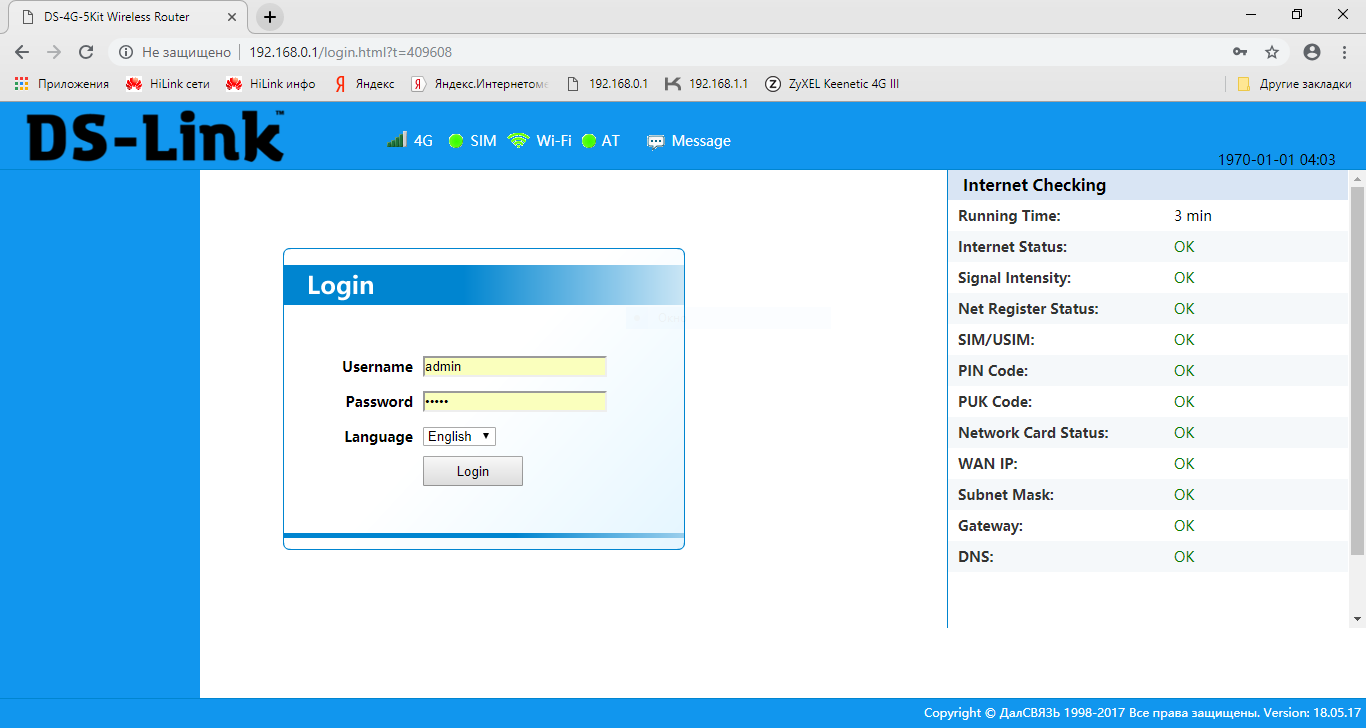
Task: Click the Running Time value 3 min
Action: [1193, 216]
